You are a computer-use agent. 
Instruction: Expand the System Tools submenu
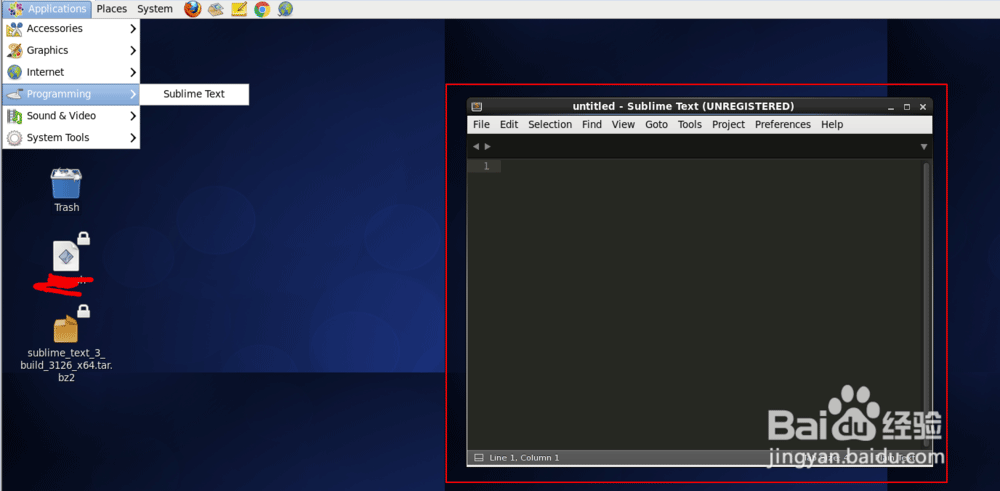click(71, 137)
